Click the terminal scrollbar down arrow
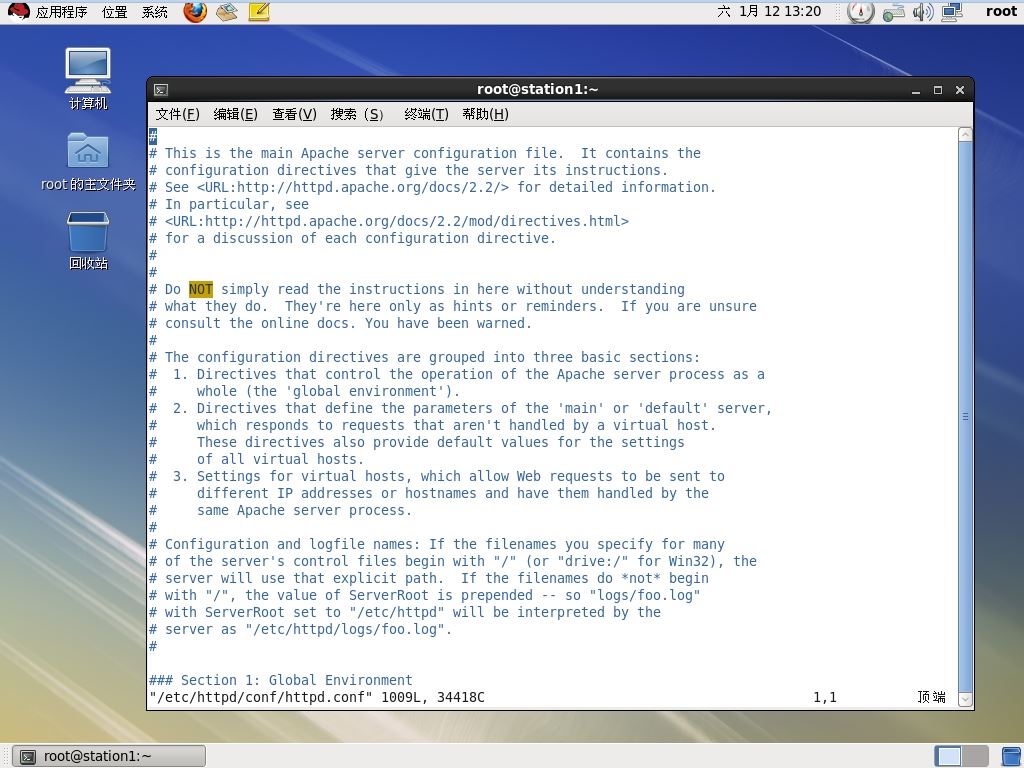The image size is (1024, 768). click(965, 699)
